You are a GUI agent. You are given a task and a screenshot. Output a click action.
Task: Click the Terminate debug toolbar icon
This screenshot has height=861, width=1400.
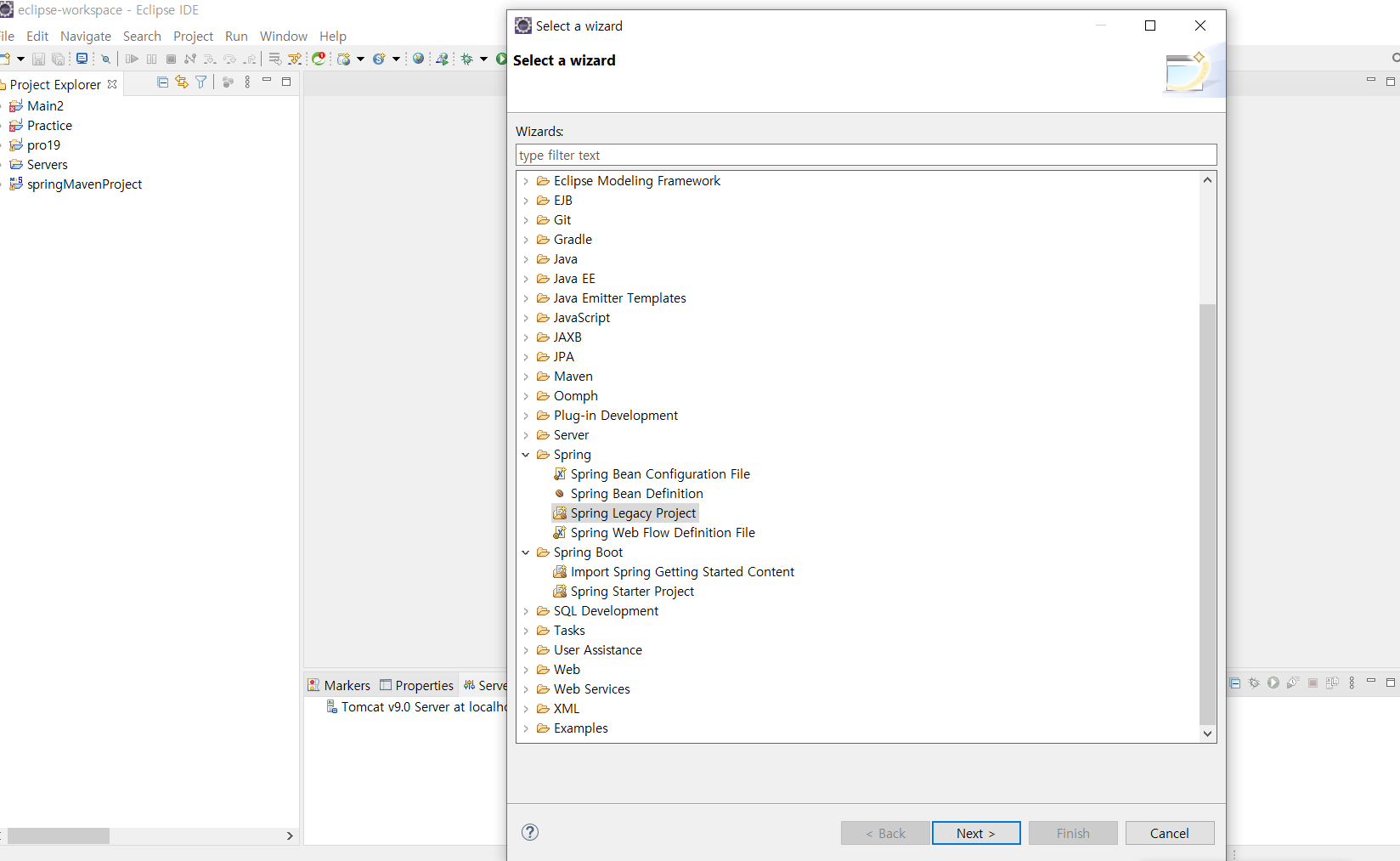coord(171,59)
